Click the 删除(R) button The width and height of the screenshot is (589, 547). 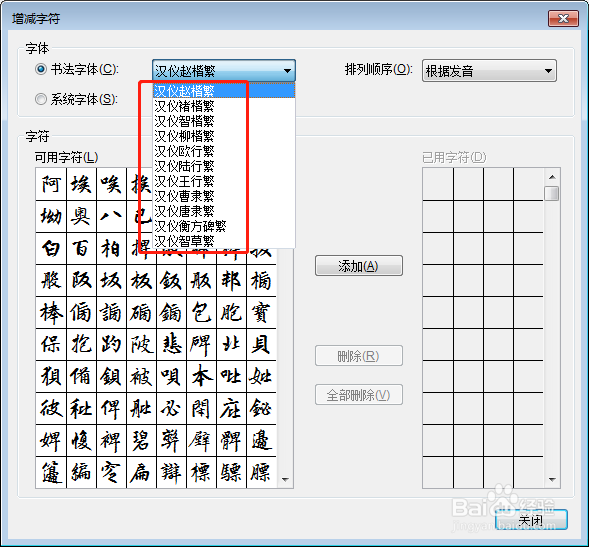point(359,356)
